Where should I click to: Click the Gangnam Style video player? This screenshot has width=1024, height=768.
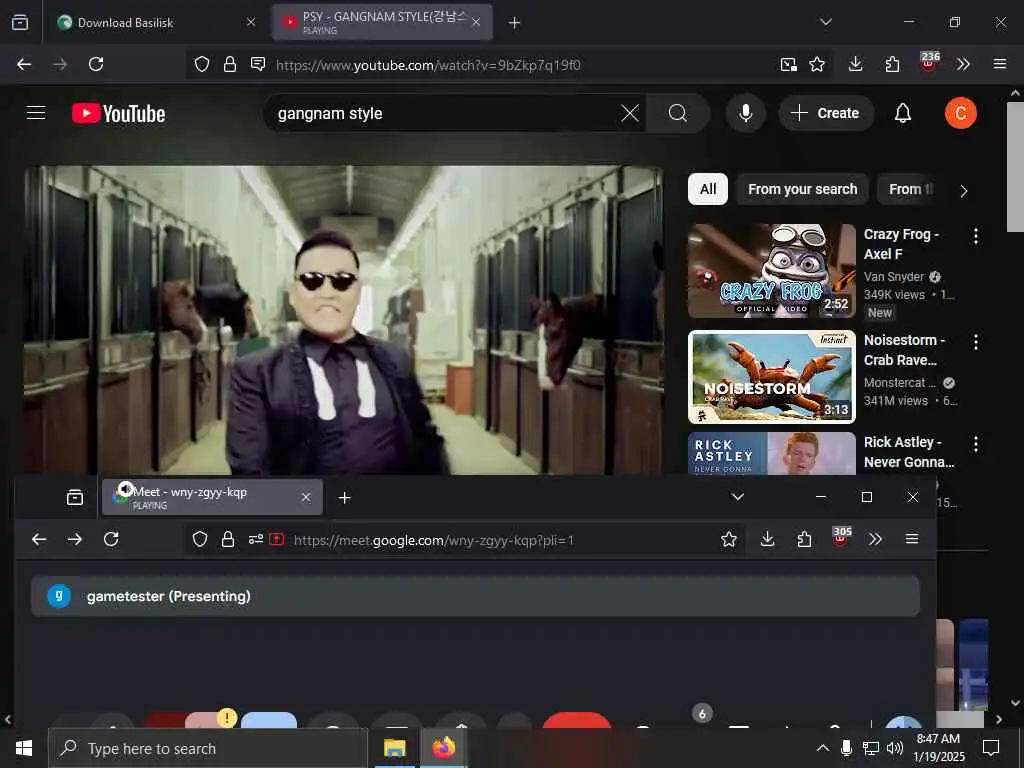[x=344, y=320]
